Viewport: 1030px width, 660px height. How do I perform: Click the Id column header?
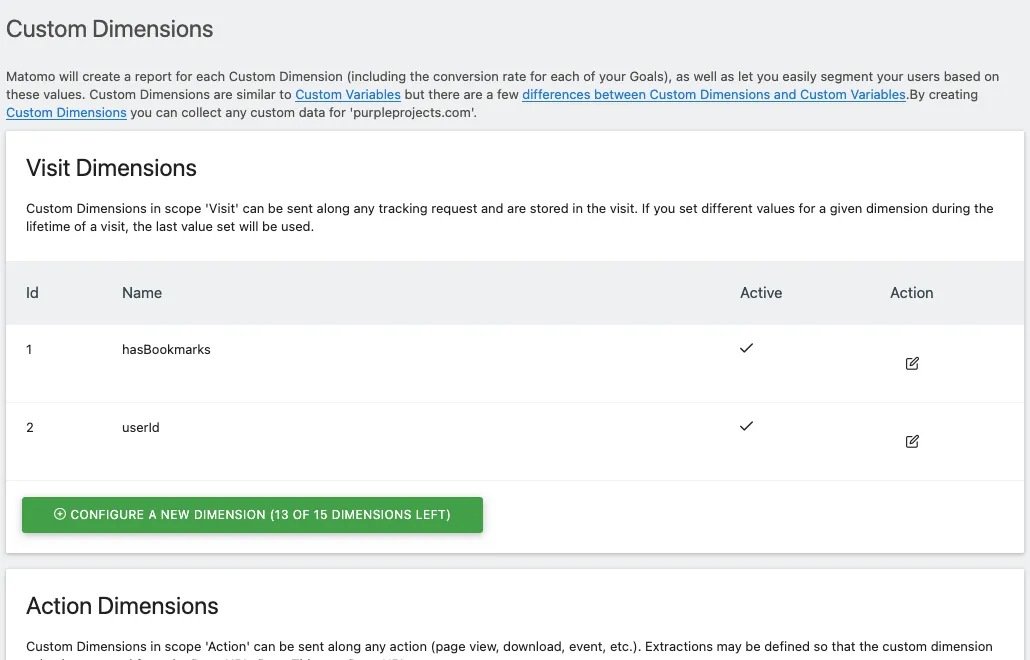(x=32, y=293)
